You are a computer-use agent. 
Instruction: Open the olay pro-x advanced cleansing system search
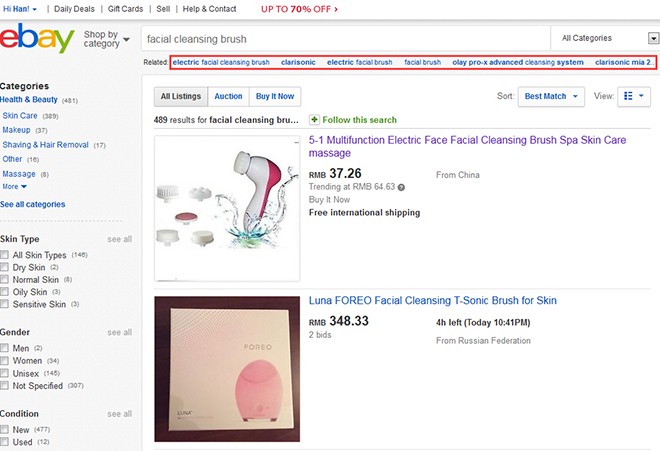point(518,62)
